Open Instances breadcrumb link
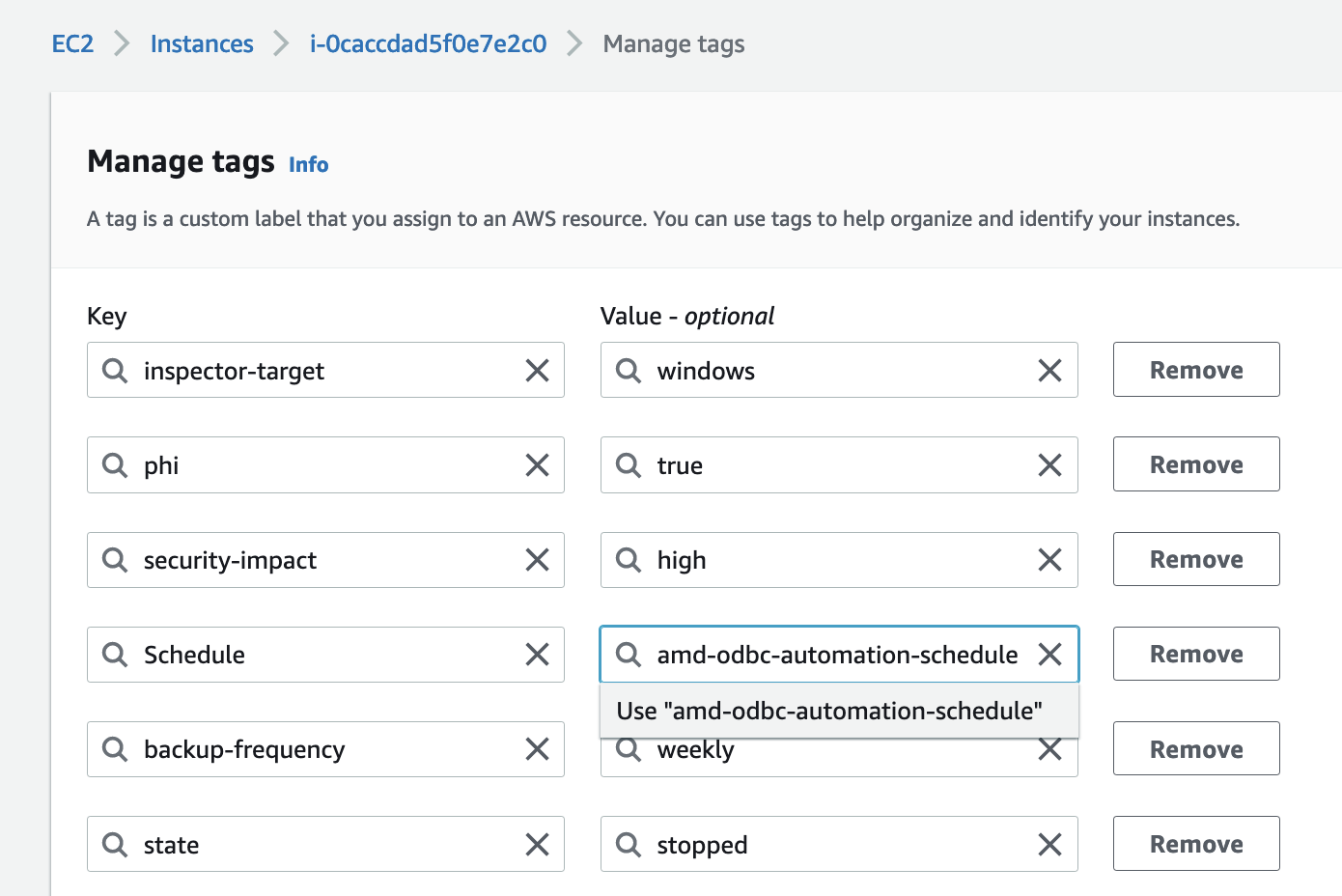 tap(202, 44)
